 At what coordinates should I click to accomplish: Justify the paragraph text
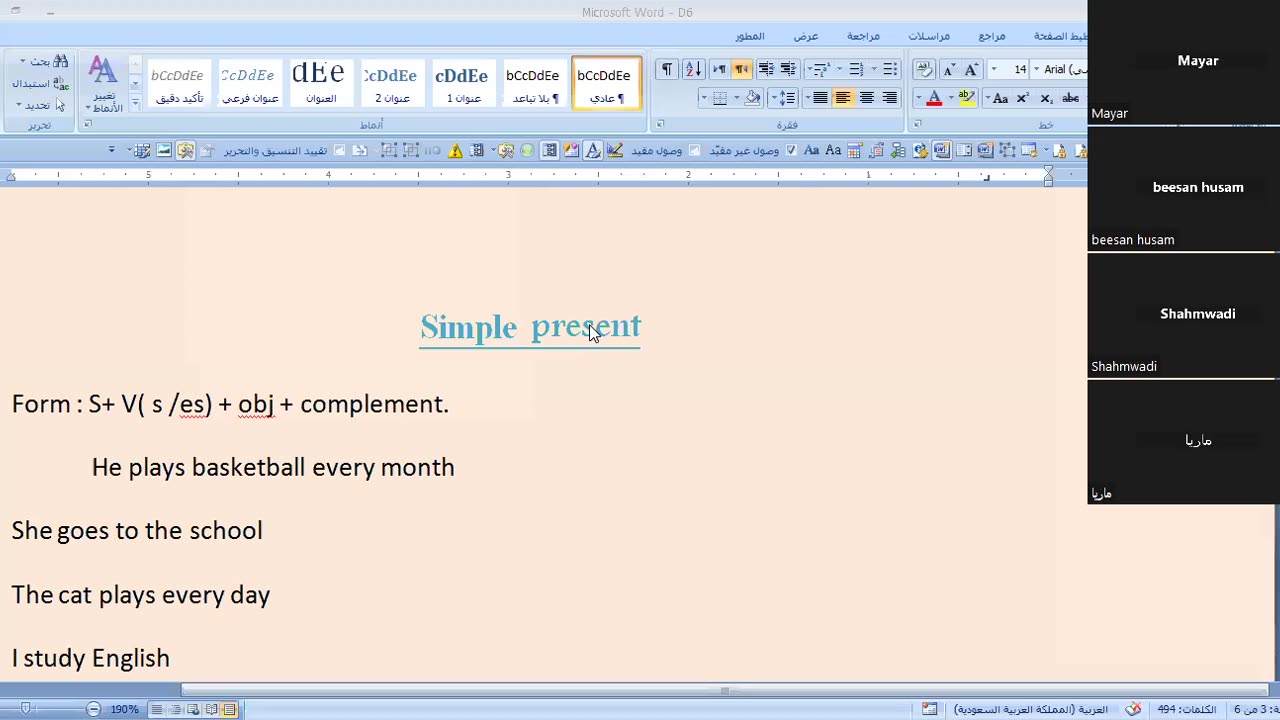coord(820,98)
